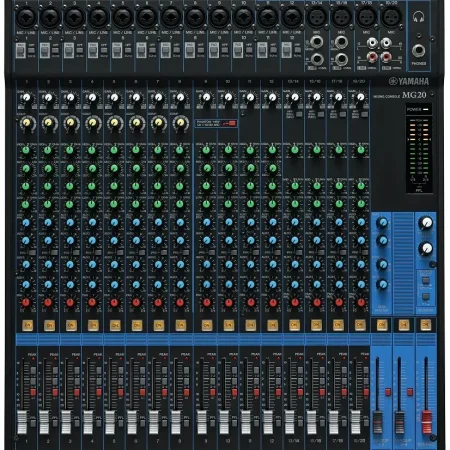The width and height of the screenshot is (450, 450).
Task: Click the channel 12 MIC/LINE combo input jack
Action: coord(292,17)
